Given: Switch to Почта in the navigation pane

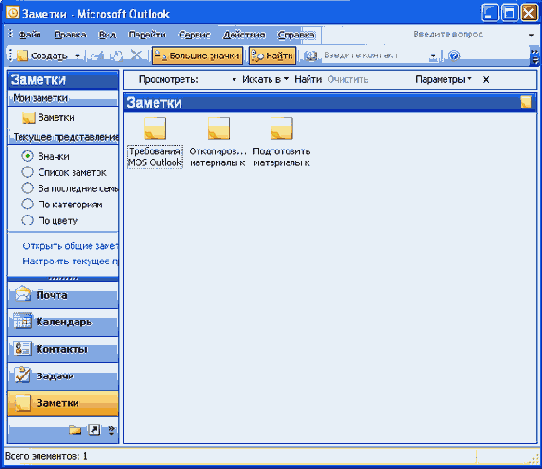Looking at the screenshot, I should pyautogui.click(x=63, y=295).
